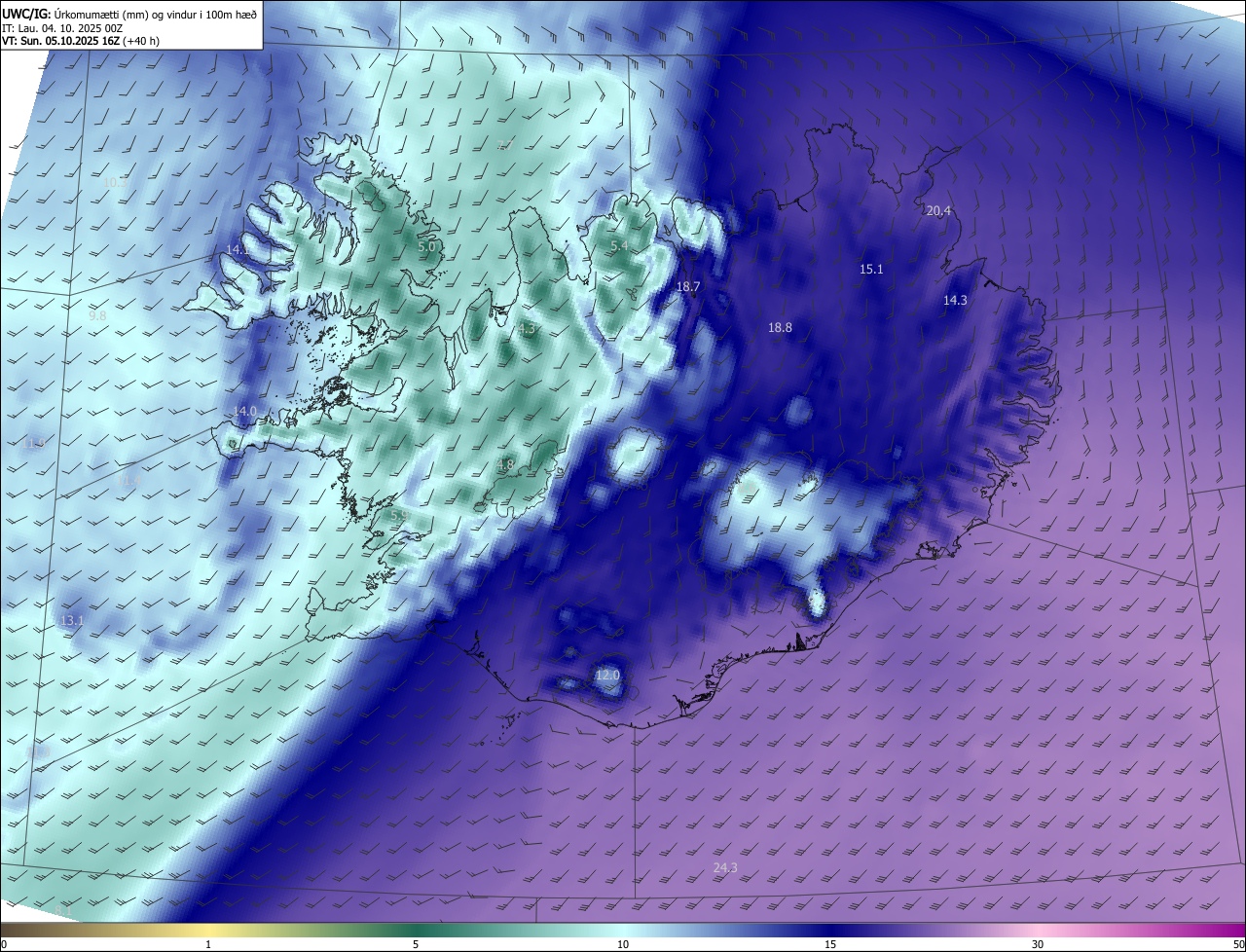Click the 5.9 value label
The image size is (1246, 952).
click(x=399, y=514)
